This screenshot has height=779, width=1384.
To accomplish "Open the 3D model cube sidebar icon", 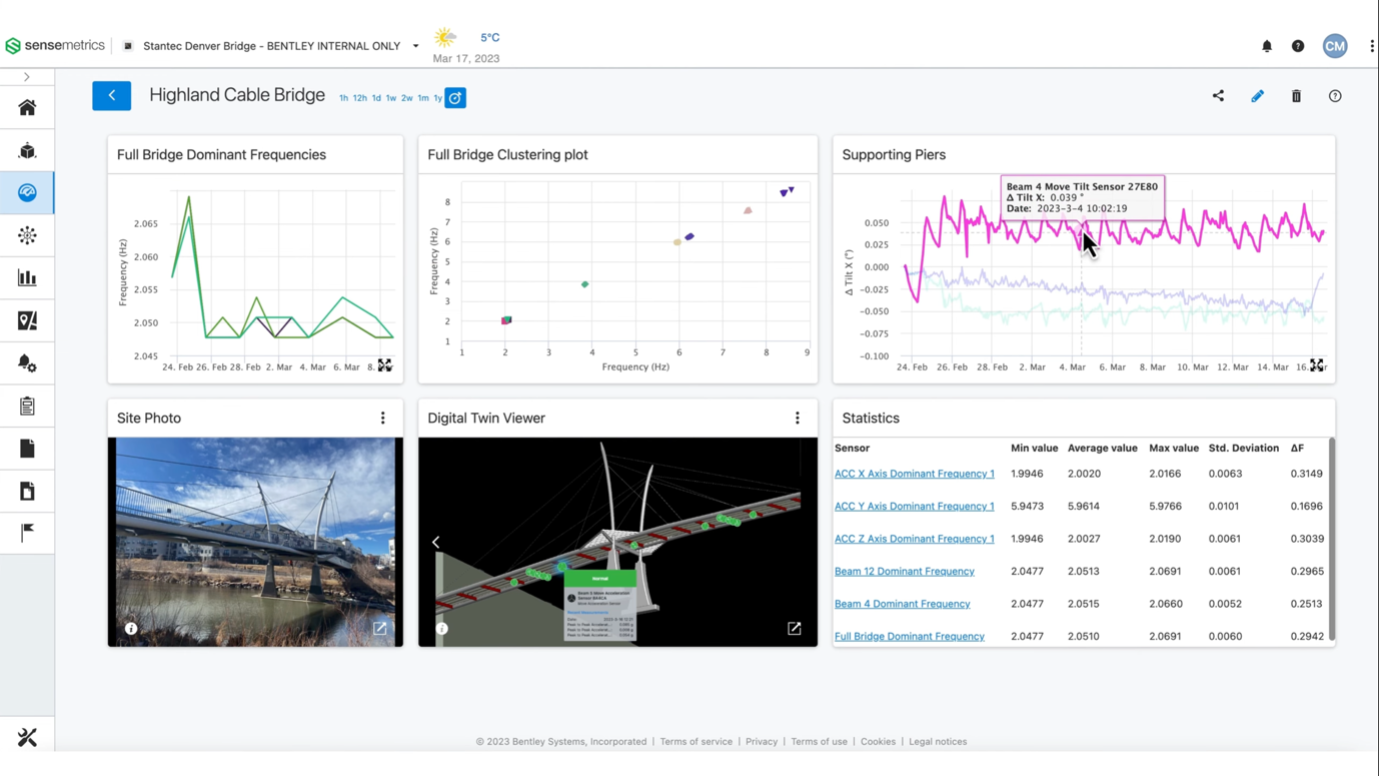I will [x=27, y=150].
